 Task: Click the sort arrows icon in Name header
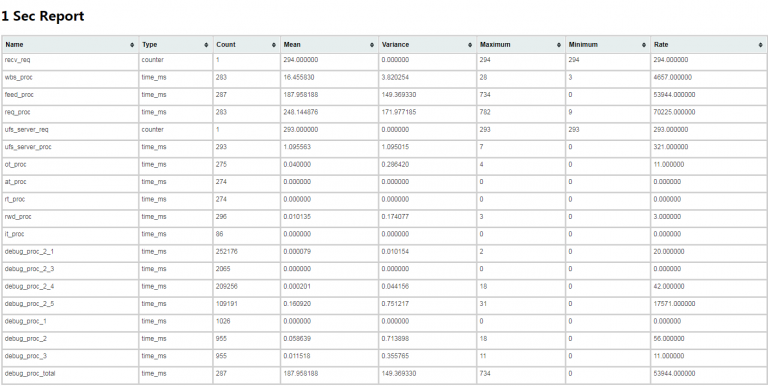point(132,45)
